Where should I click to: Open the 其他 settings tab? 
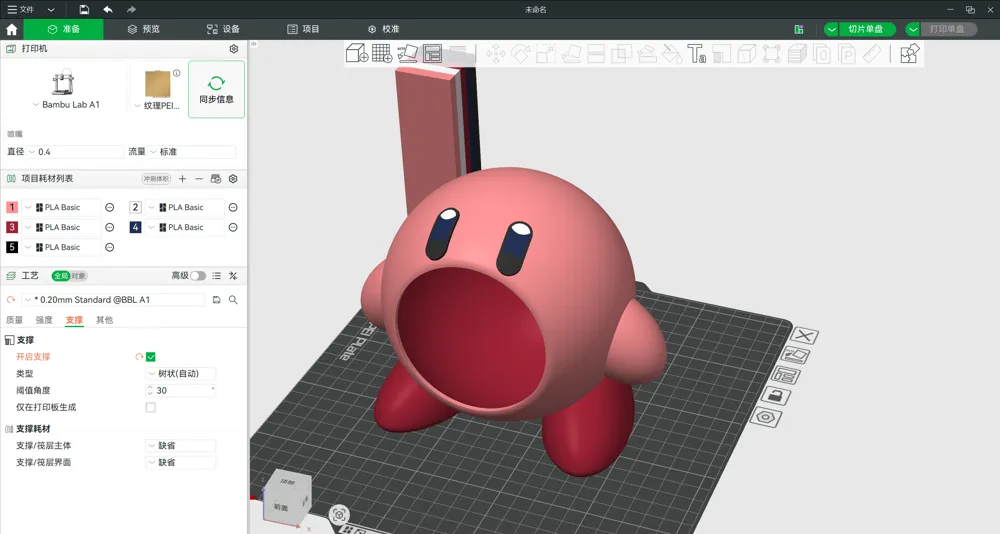pyautogui.click(x=105, y=320)
